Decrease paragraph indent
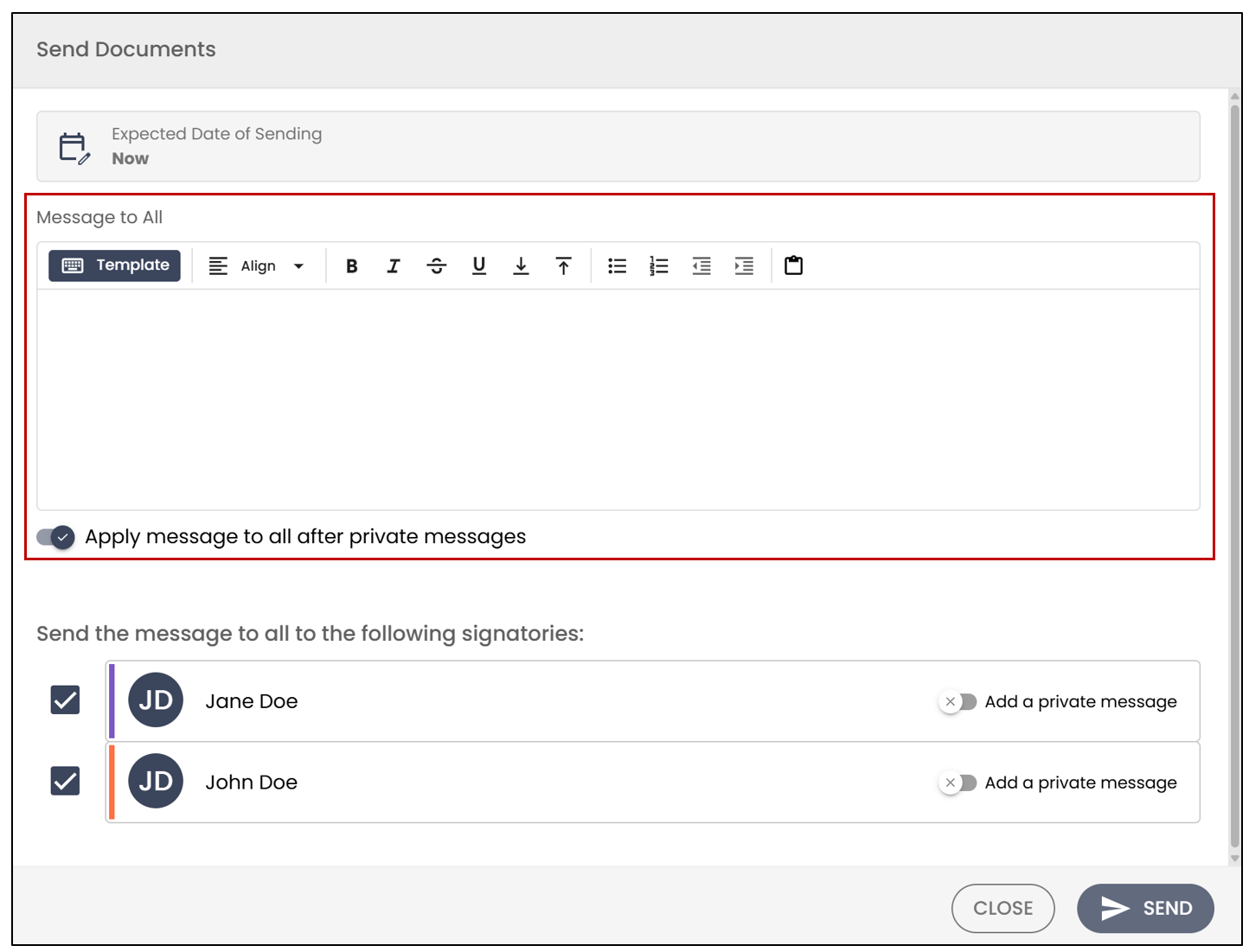 pyautogui.click(x=701, y=266)
